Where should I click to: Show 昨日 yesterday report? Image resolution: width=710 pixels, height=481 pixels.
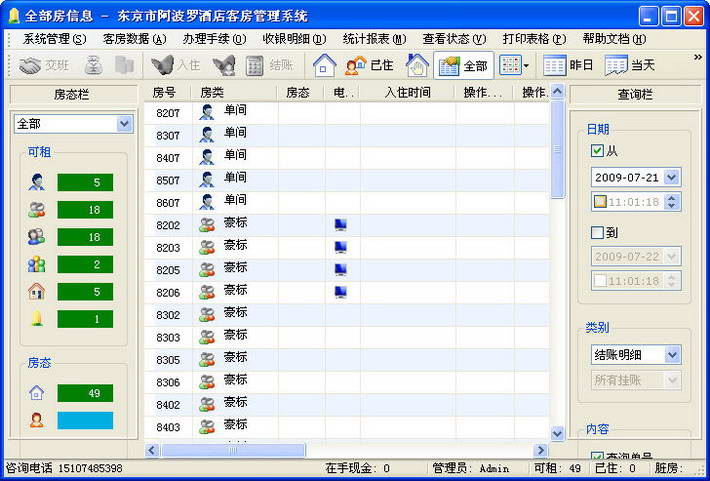pyautogui.click(x=568, y=66)
